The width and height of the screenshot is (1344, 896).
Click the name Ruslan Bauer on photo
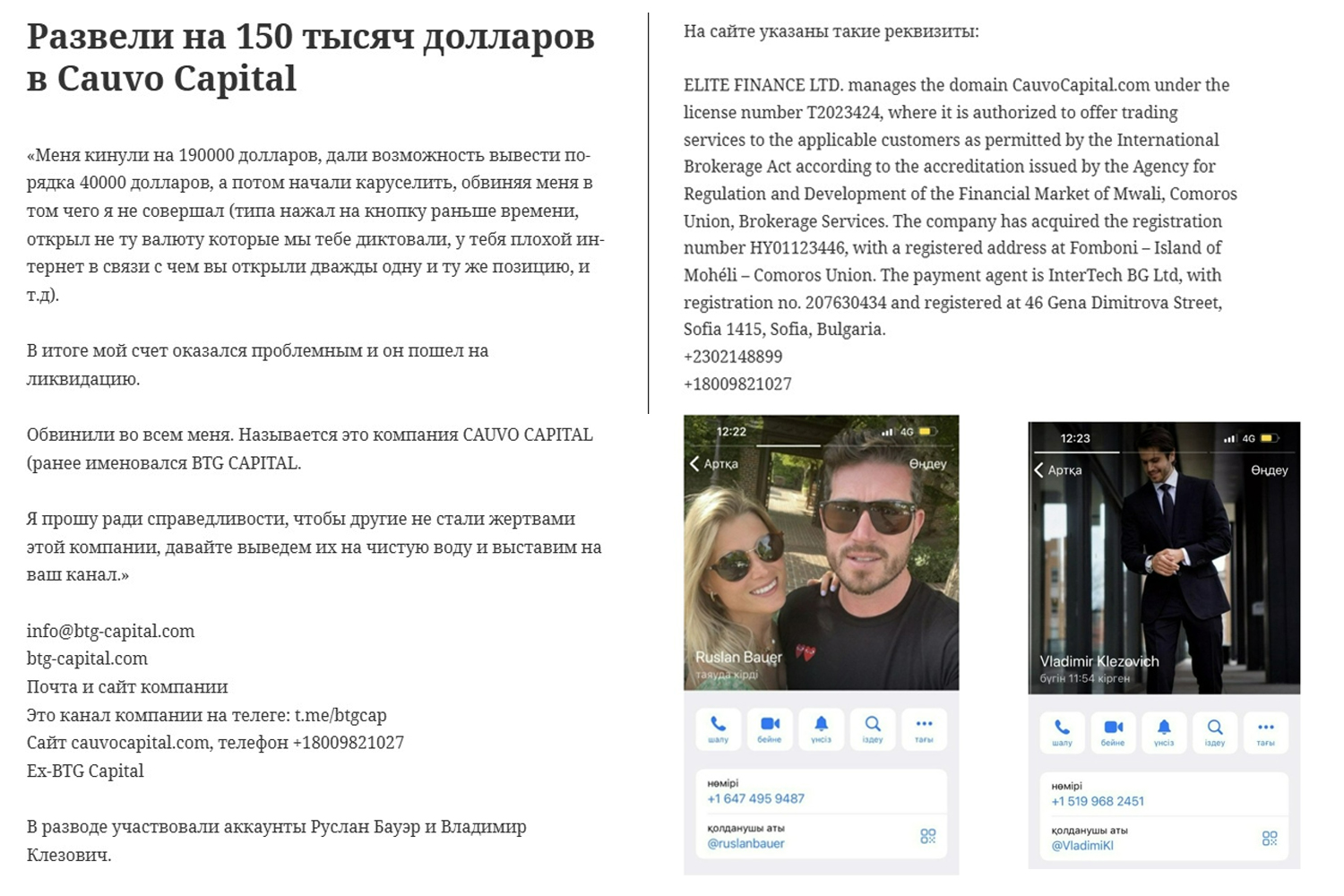pos(738,657)
